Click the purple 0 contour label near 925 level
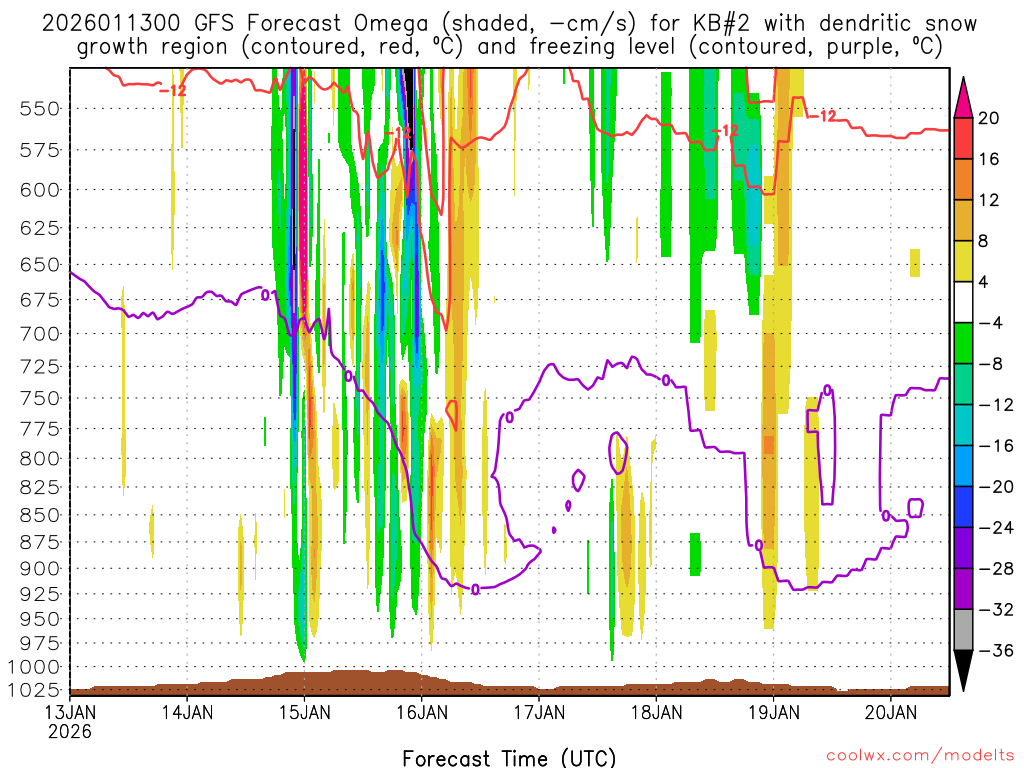Viewport: 1024px width, 768px height. [475, 590]
